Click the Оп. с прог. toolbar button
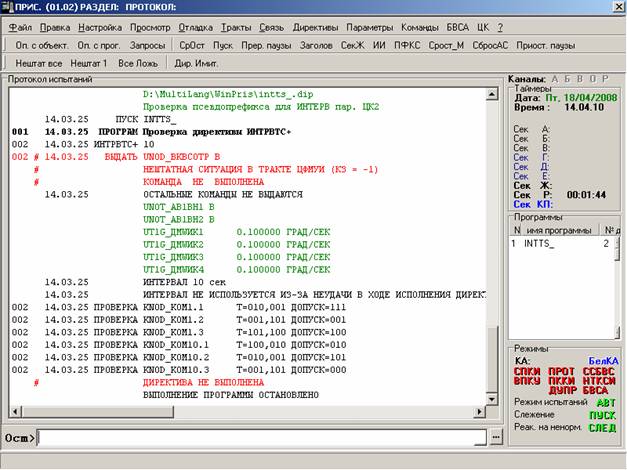The image size is (627, 470). (x=98, y=46)
